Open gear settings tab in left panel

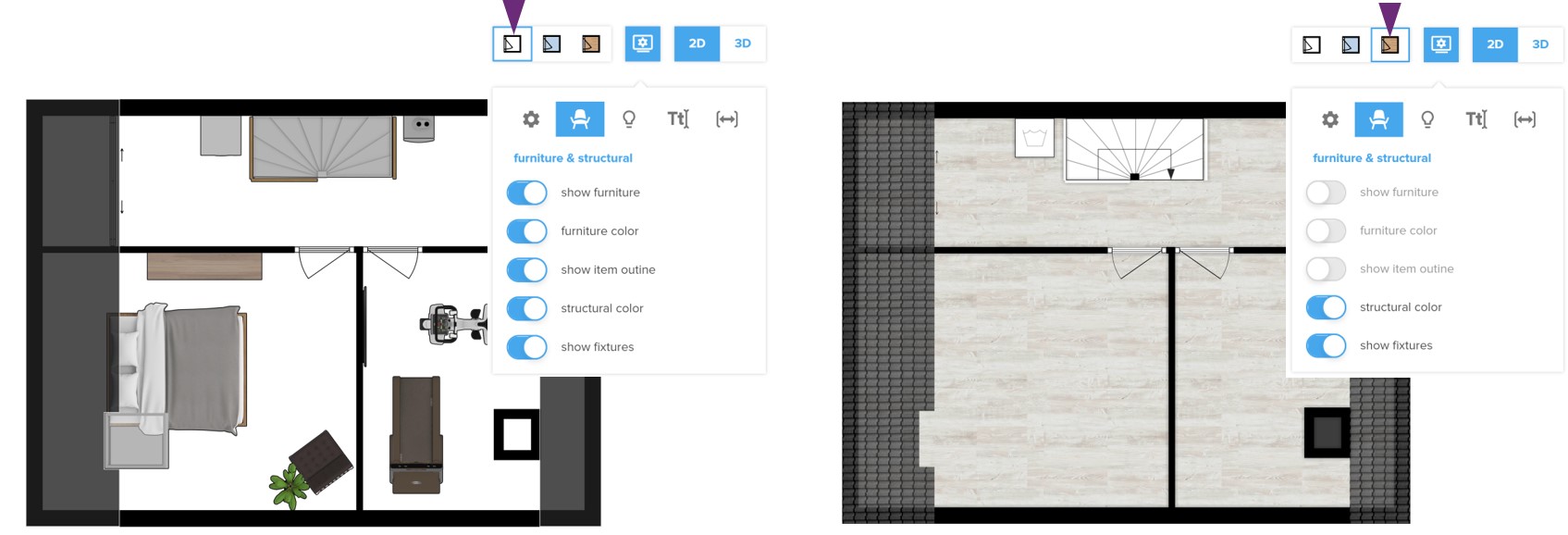point(531,119)
